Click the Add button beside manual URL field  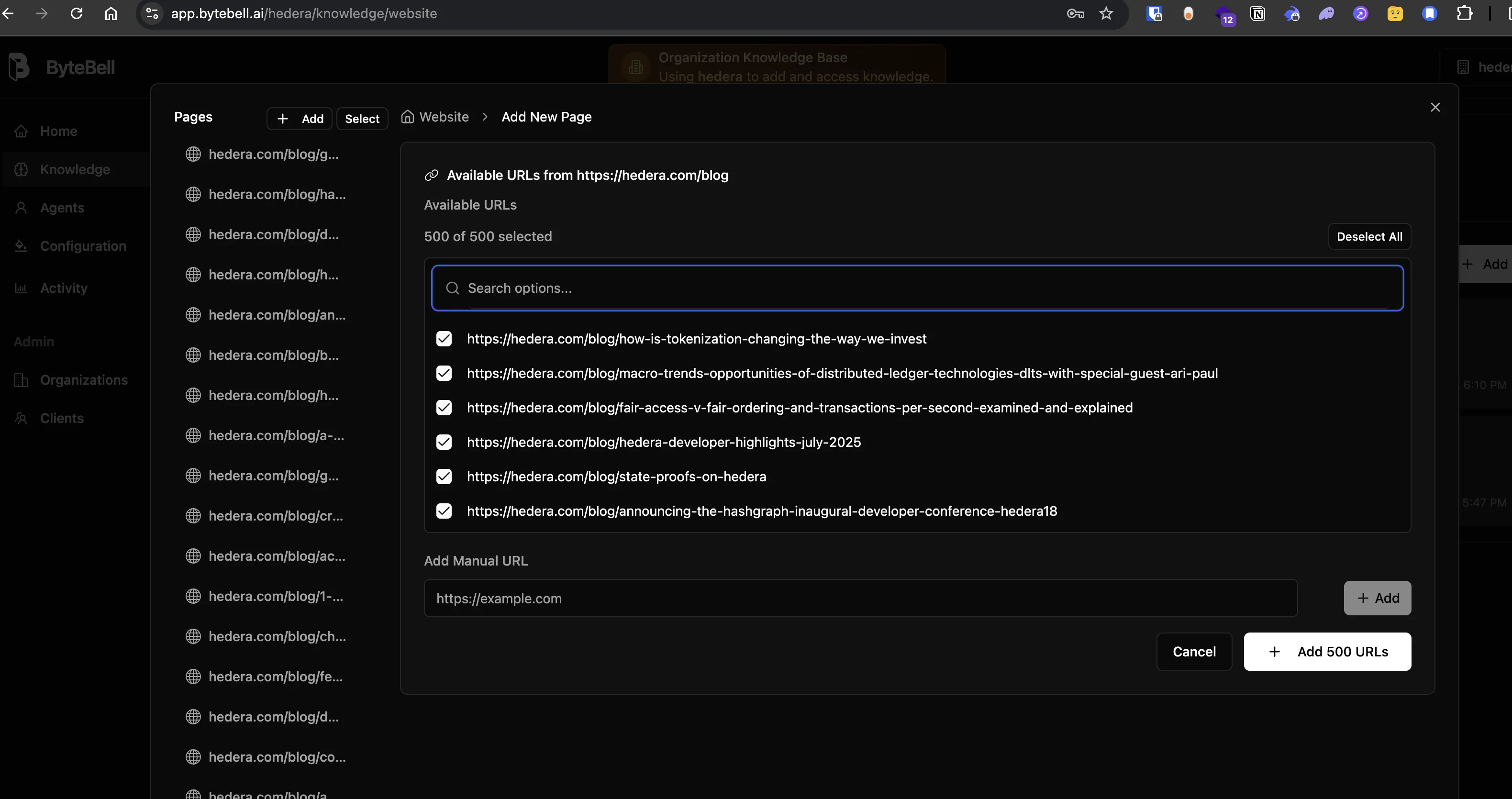point(1377,598)
